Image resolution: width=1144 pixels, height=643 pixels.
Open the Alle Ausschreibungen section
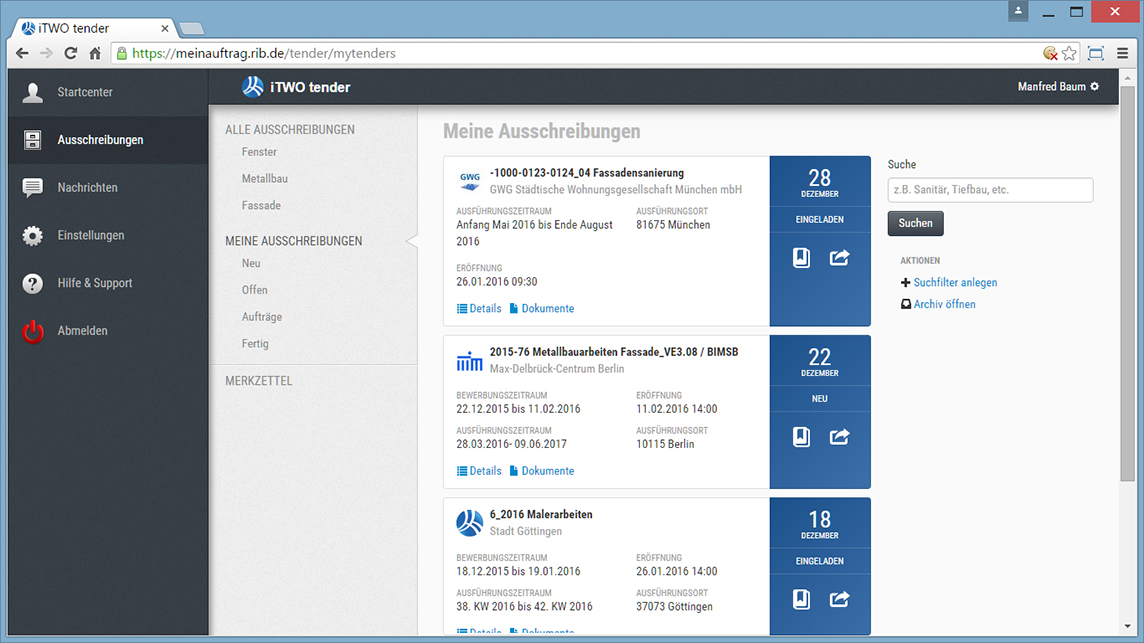coord(290,130)
